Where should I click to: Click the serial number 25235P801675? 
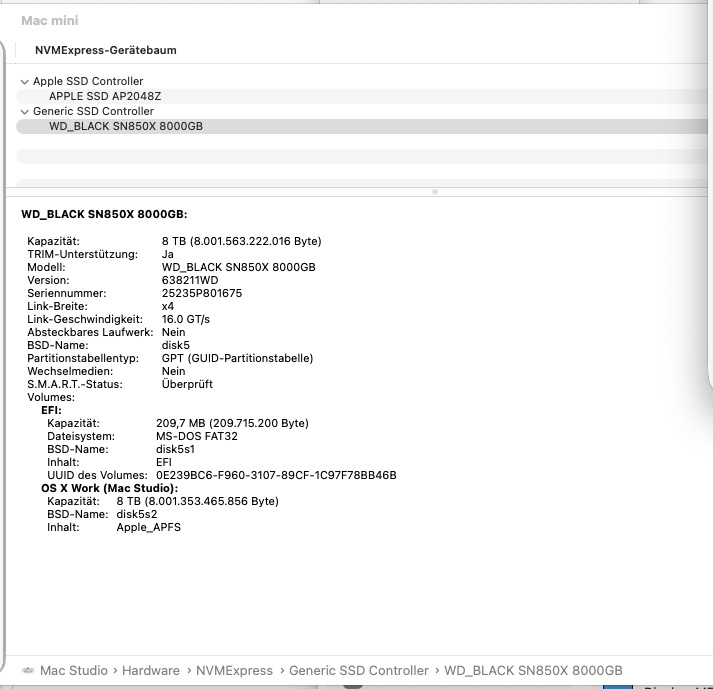click(202, 293)
